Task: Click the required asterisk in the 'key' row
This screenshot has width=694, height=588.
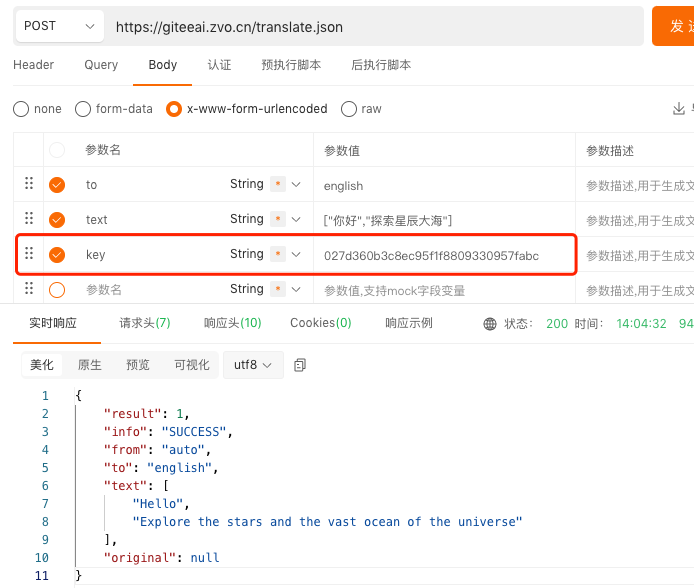Action: (277, 254)
